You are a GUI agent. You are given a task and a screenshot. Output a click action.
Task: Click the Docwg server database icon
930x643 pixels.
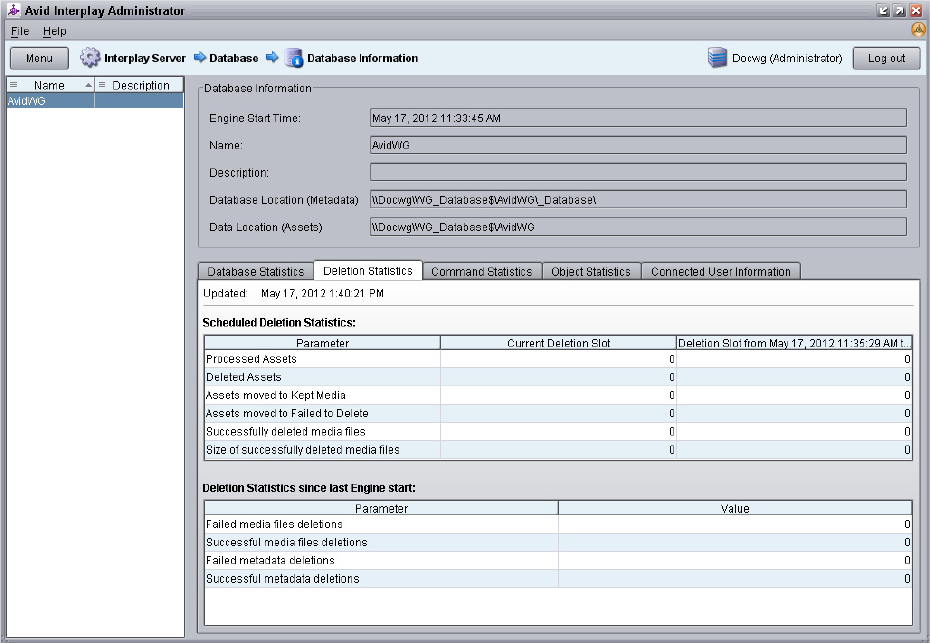click(x=717, y=58)
